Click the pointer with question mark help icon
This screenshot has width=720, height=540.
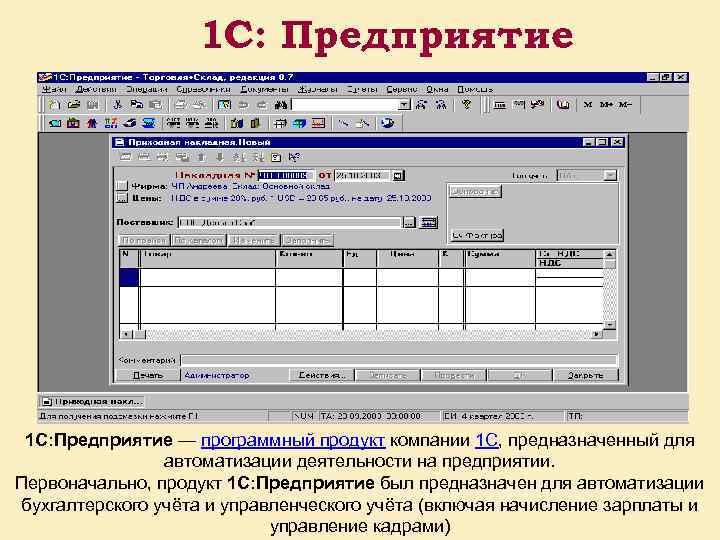[294, 158]
